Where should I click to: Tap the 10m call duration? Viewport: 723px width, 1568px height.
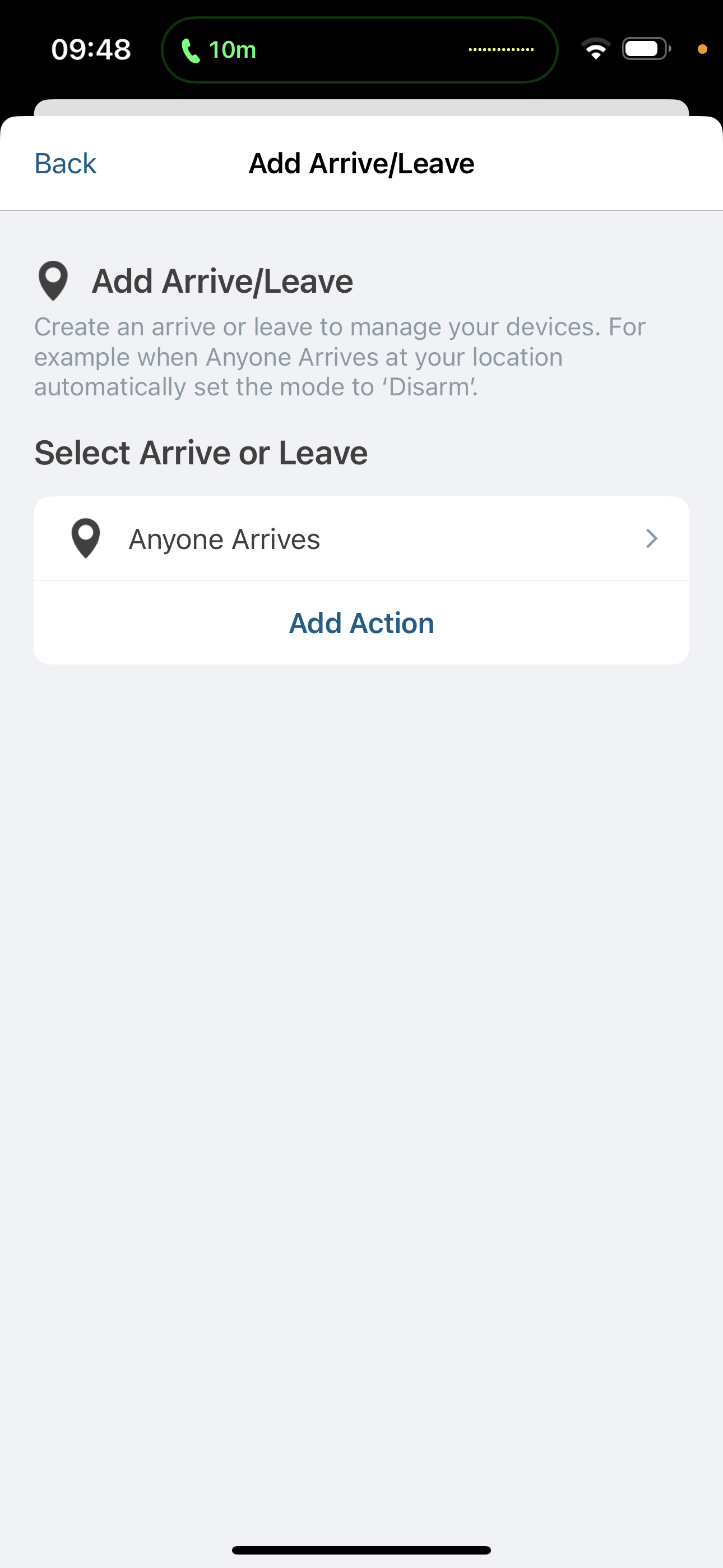pos(232,50)
